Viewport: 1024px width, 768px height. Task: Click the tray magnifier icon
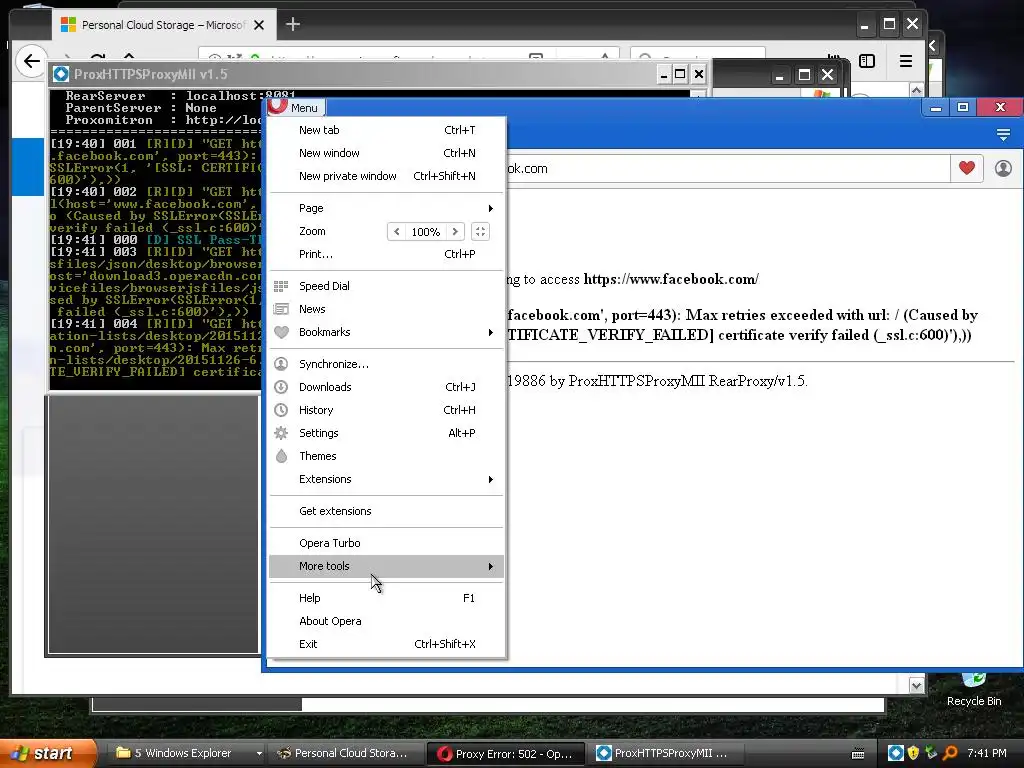tap(950, 753)
